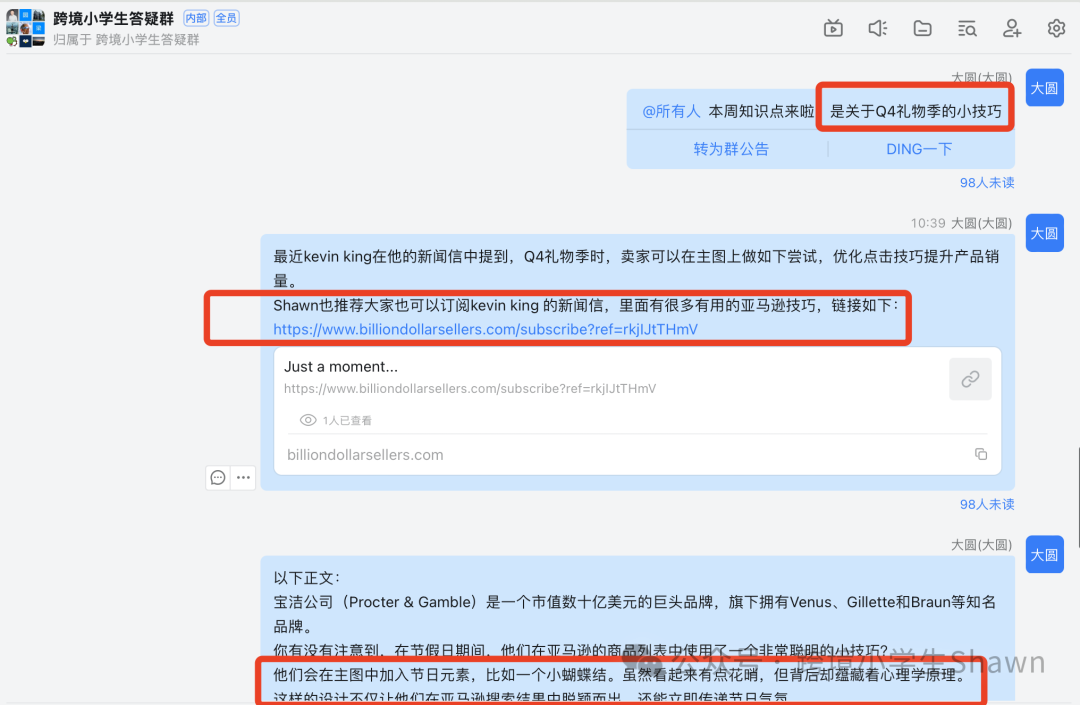Click the group avatar thumbnail top left
Screen dimensions: 1080x705
pos(25,27)
